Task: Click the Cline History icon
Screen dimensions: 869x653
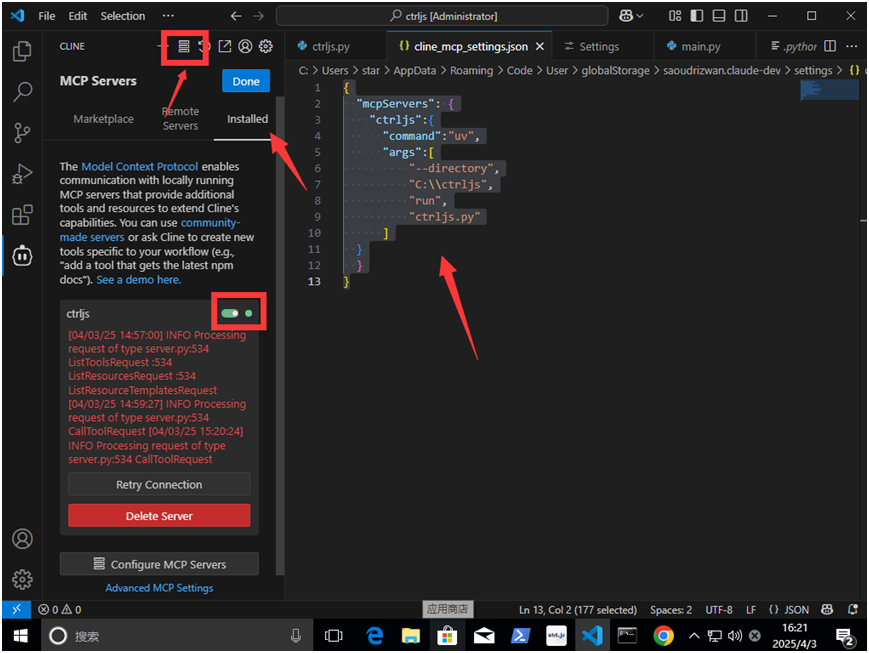Action: (205, 46)
